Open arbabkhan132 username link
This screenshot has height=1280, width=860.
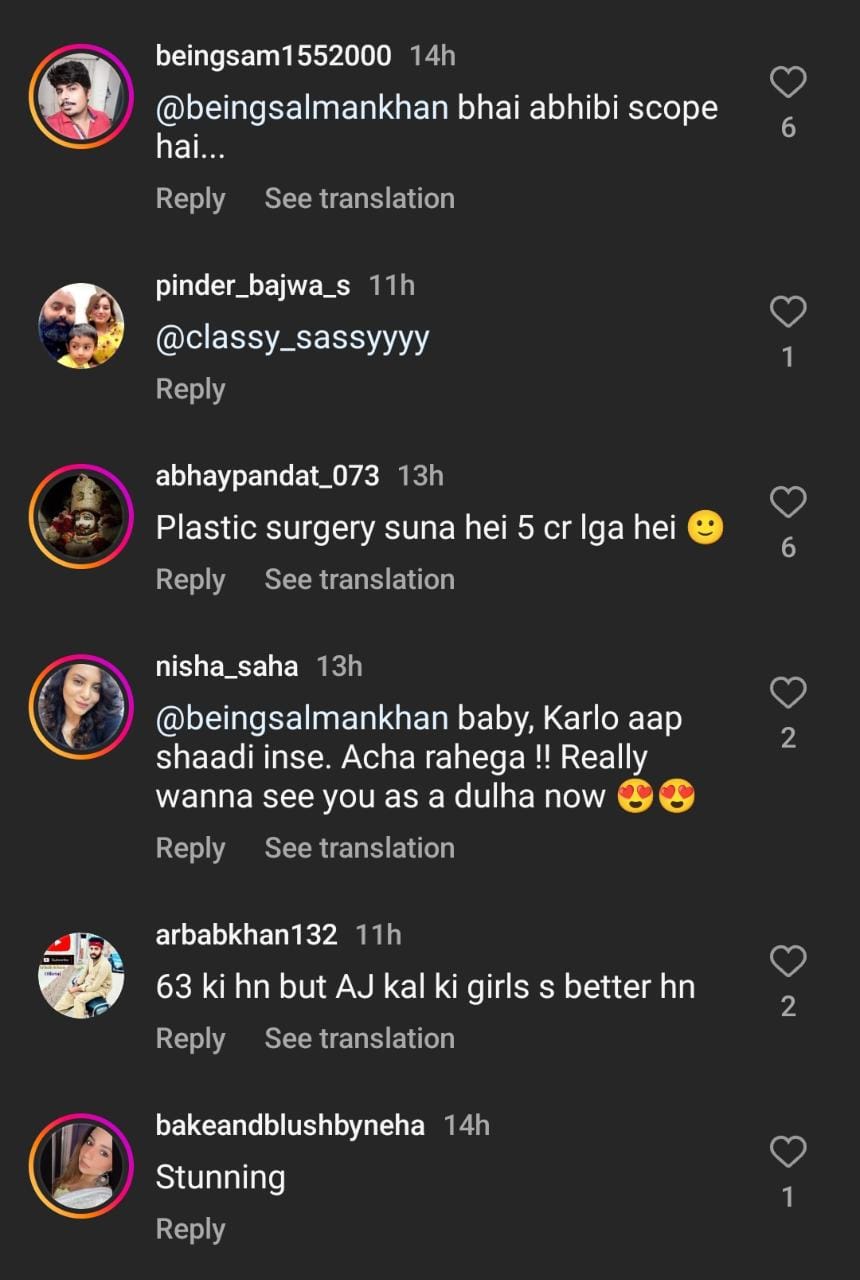(x=246, y=935)
